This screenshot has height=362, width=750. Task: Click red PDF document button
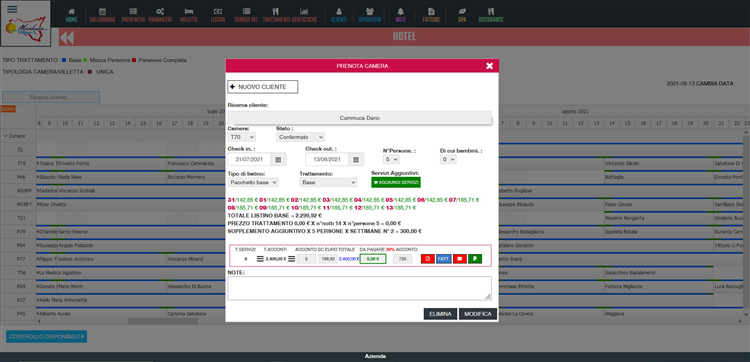(428, 259)
